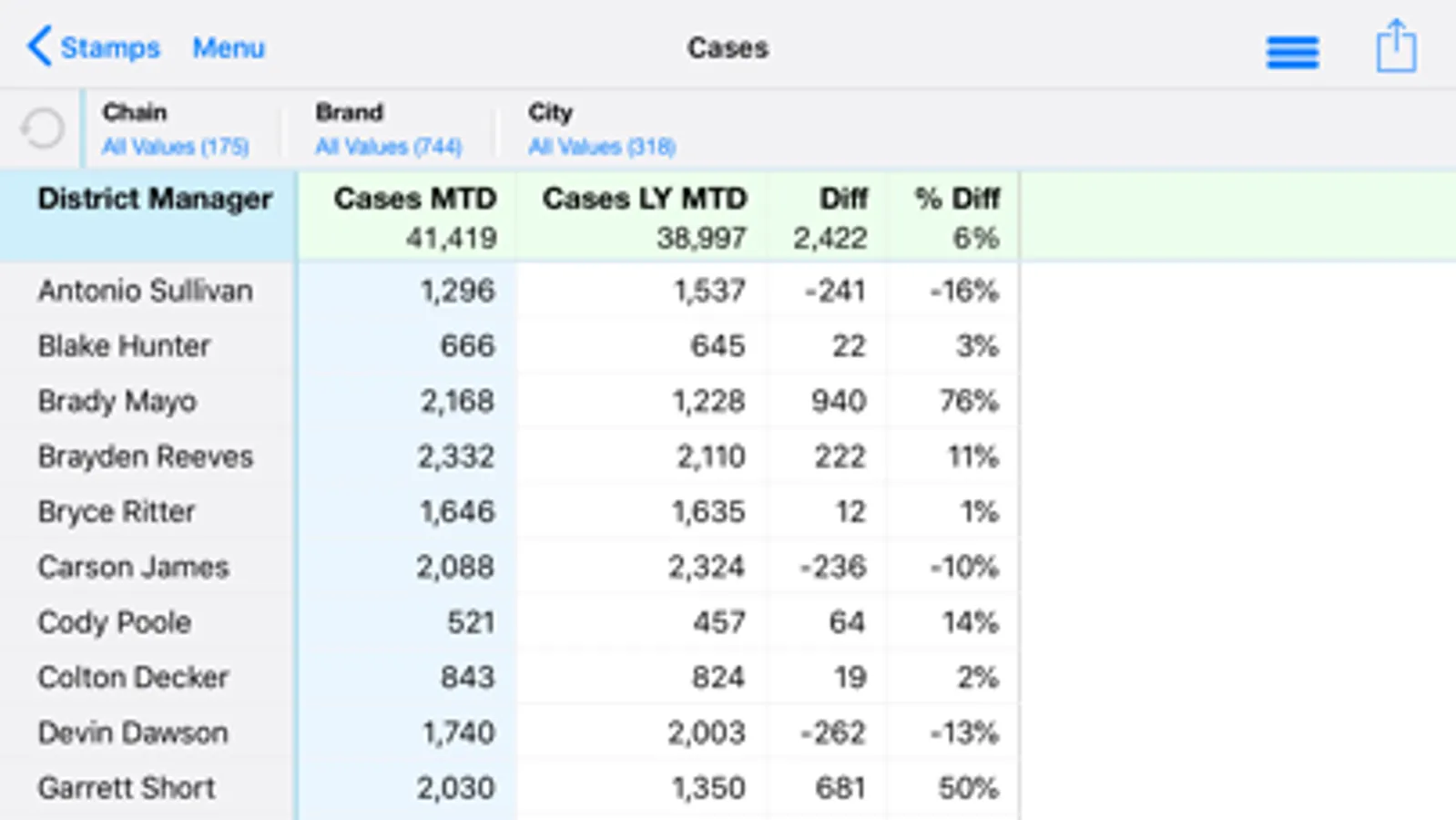1456x820 pixels.
Task: Open Brady Mayo's row
Action: tap(117, 401)
